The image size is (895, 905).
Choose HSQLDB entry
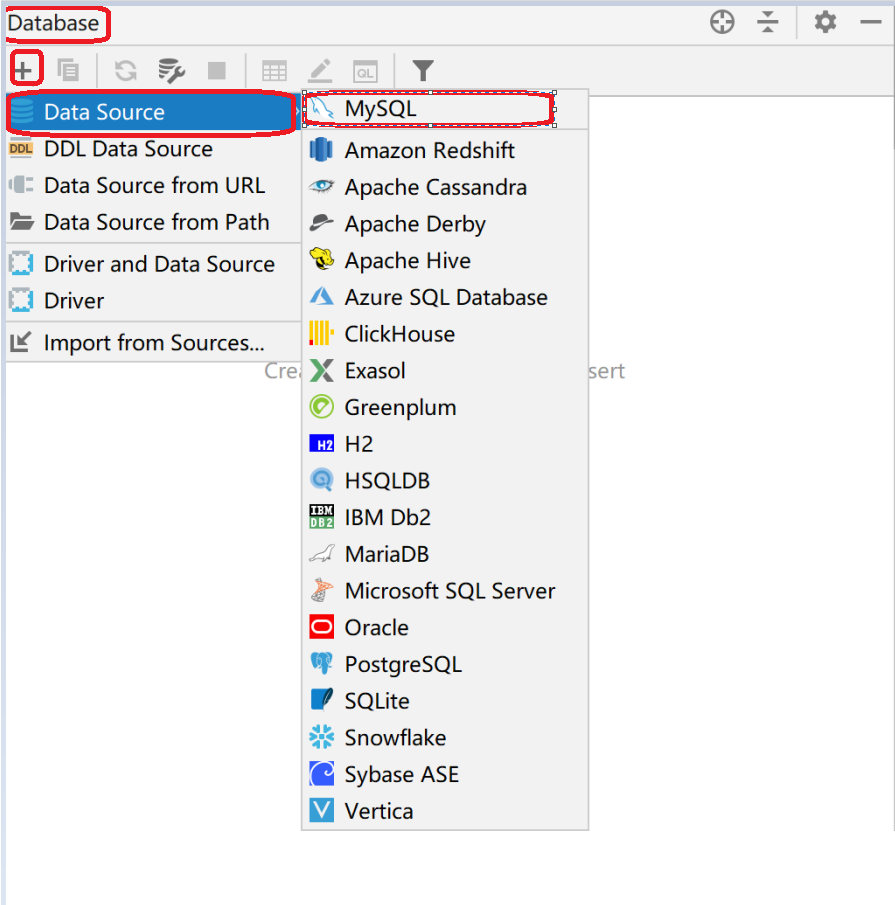pyautogui.click(x=445, y=481)
